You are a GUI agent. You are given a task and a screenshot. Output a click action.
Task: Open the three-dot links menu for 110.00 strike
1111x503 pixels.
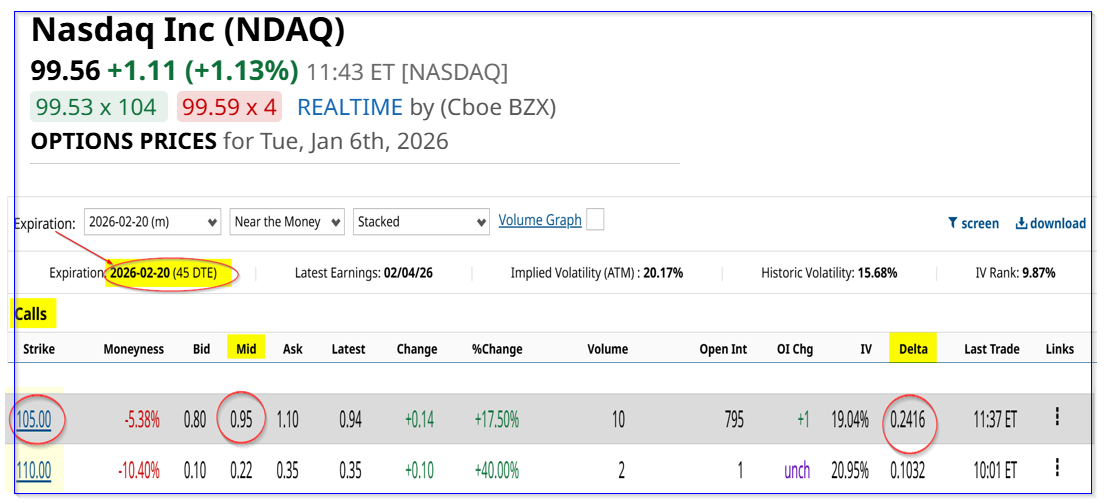(1057, 468)
